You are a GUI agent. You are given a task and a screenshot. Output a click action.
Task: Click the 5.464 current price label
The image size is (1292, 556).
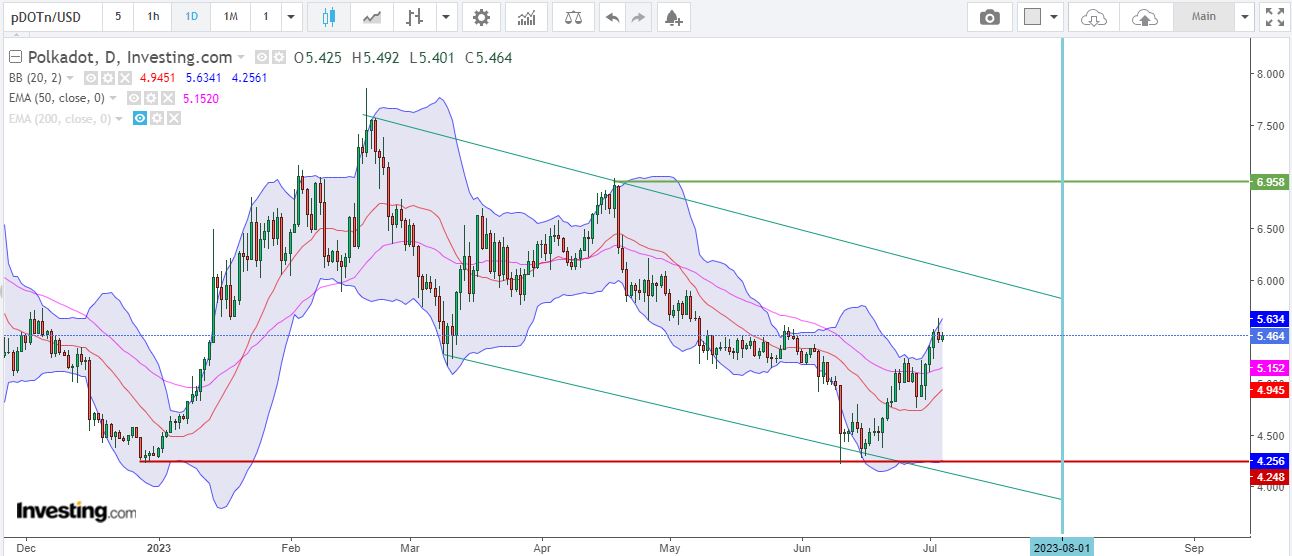1269,336
